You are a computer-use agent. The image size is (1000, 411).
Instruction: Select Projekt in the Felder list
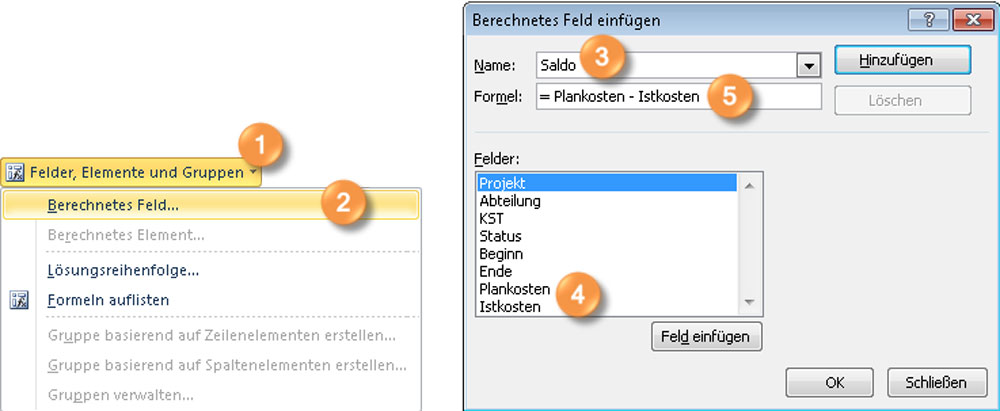click(x=502, y=183)
